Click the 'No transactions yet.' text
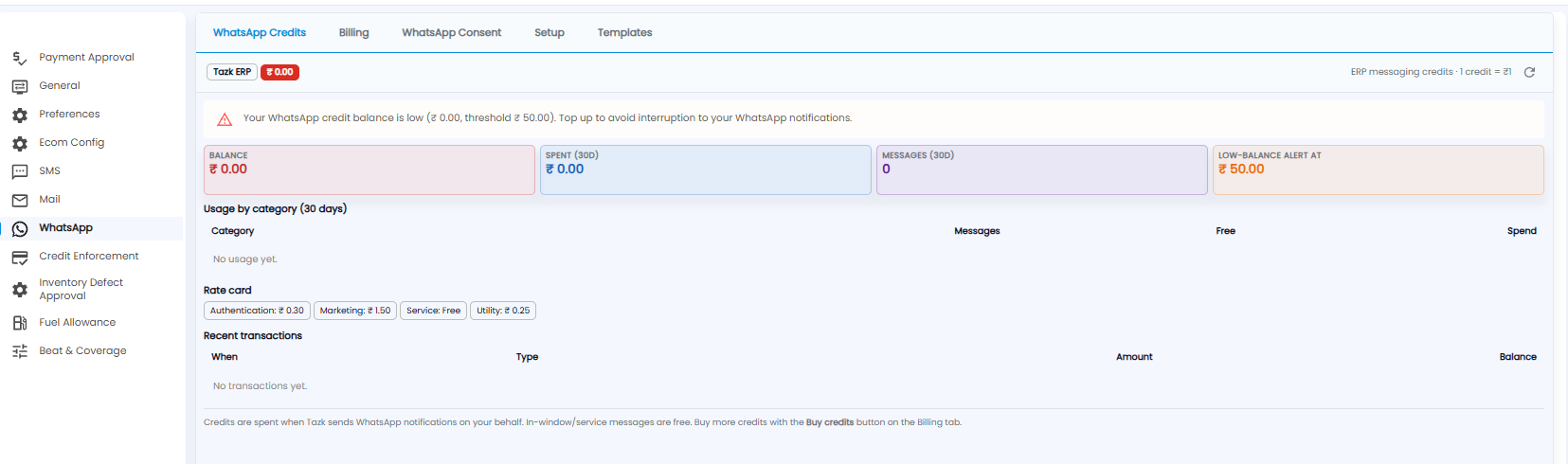 (261, 386)
